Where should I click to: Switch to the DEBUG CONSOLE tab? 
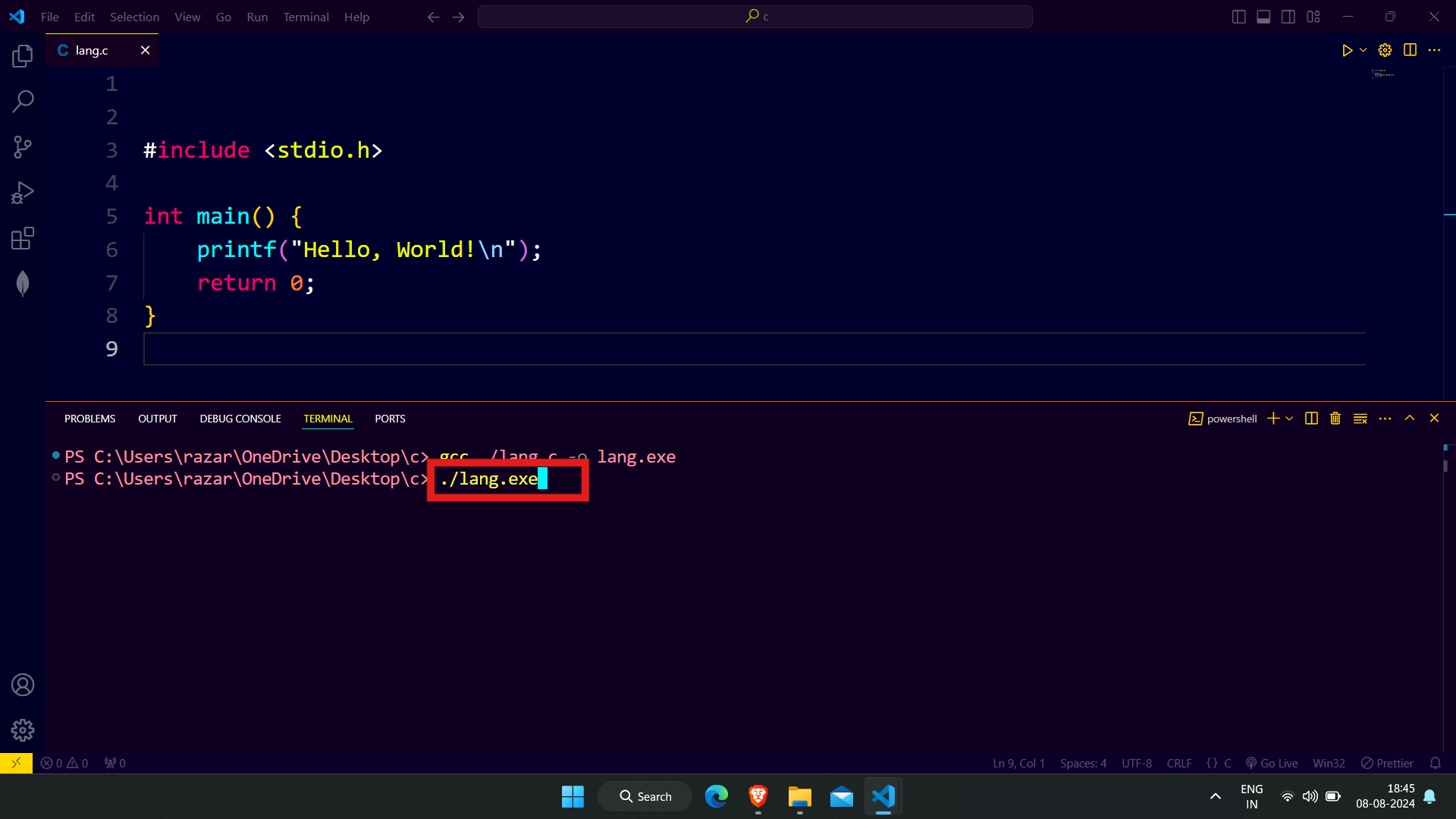[240, 419]
